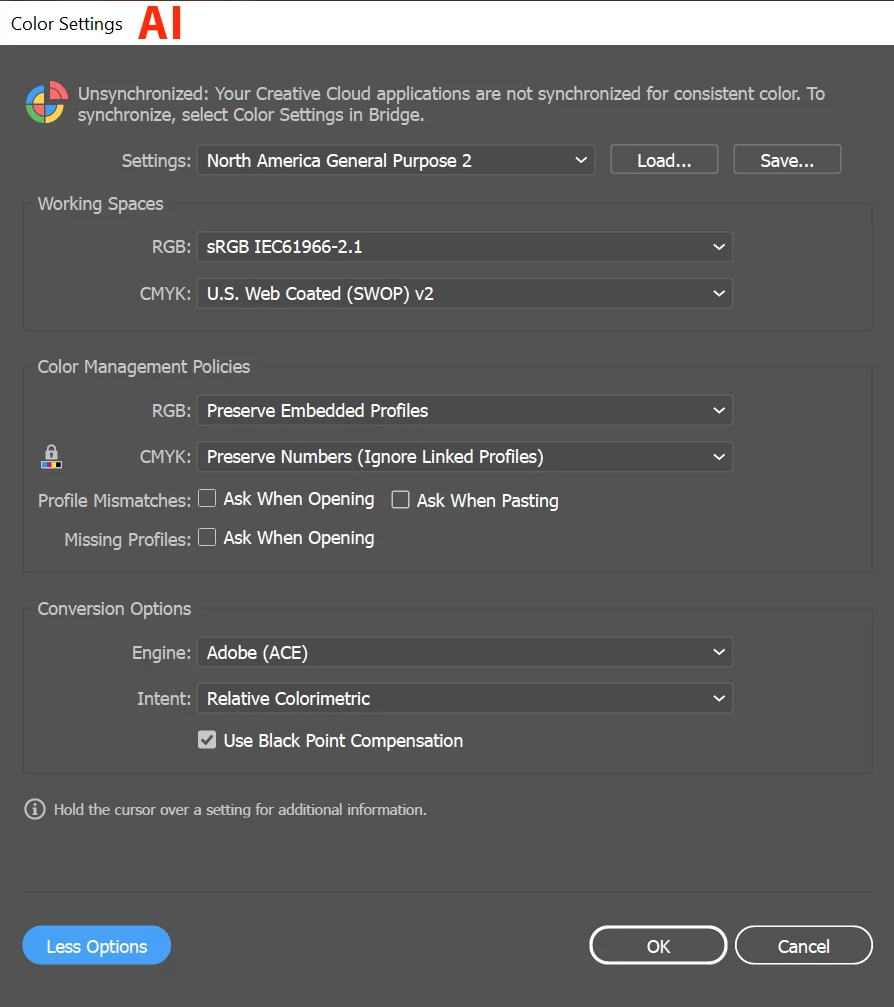Viewport: 894px width, 1007px height.
Task: Click the Engine label
Action: (x=161, y=652)
